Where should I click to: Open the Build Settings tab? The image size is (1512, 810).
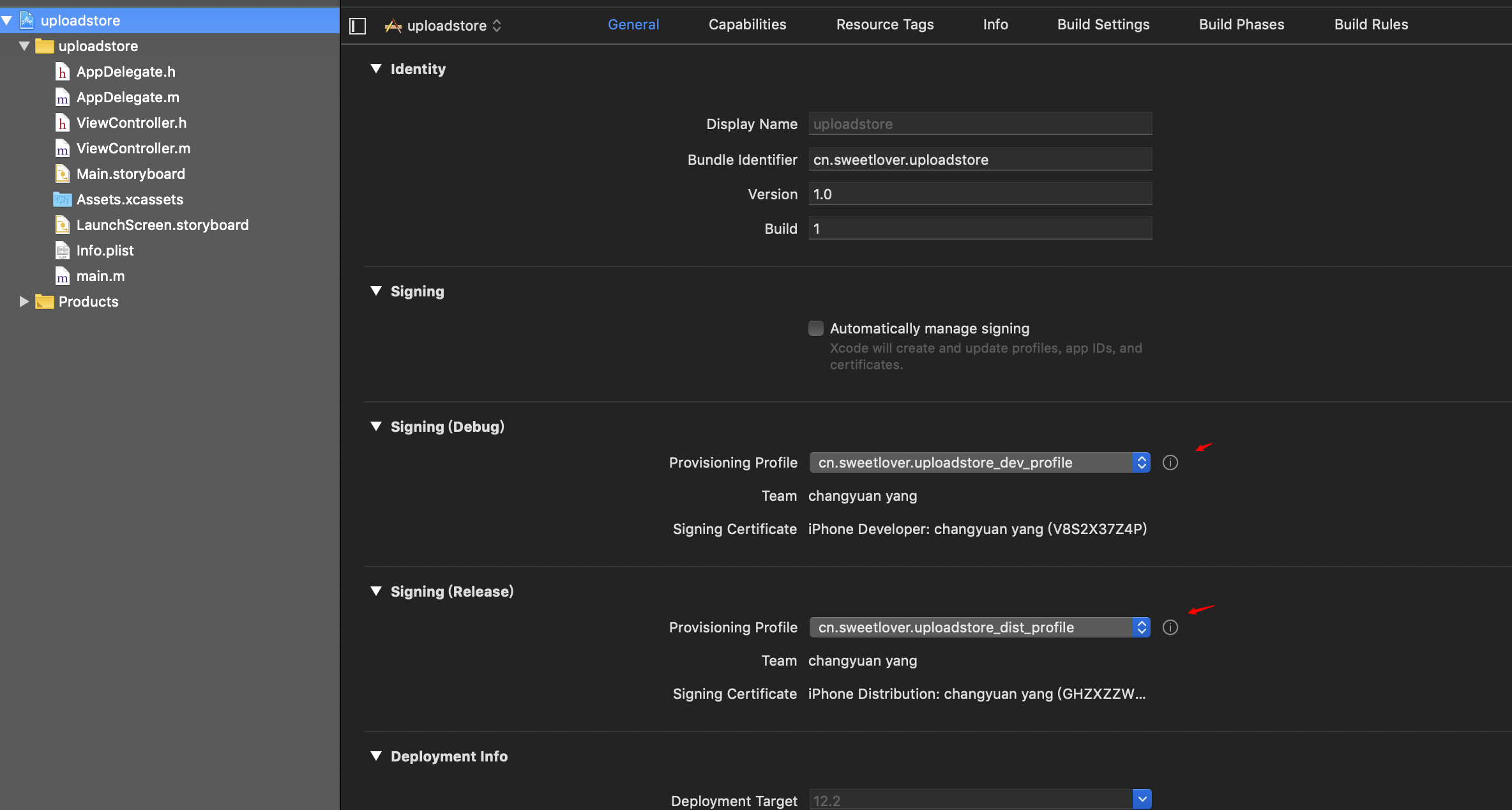point(1103,24)
